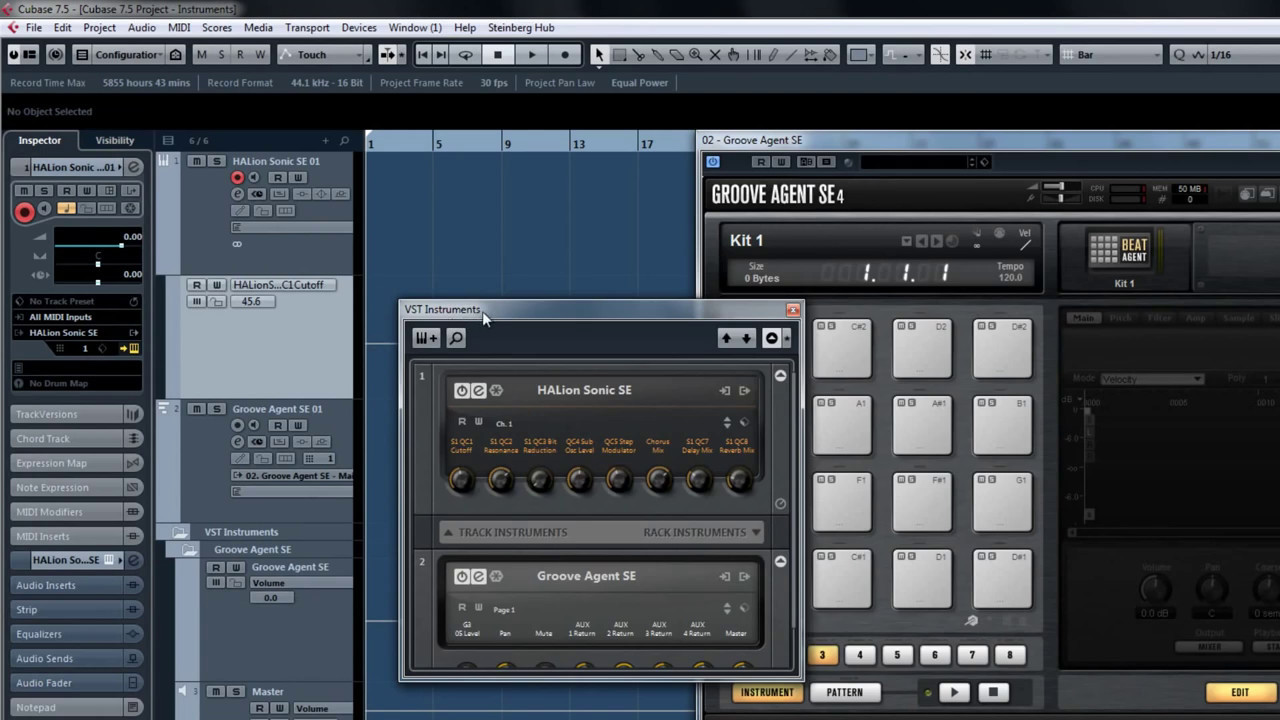Collapse HALion Sonic SE rack slot controls
This screenshot has width=1280, height=720.
pos(780,375)
